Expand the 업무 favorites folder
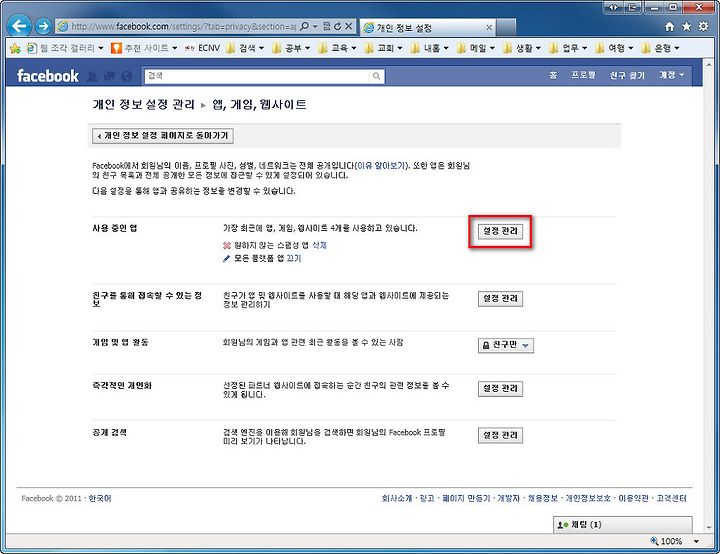 click(568, 48)
